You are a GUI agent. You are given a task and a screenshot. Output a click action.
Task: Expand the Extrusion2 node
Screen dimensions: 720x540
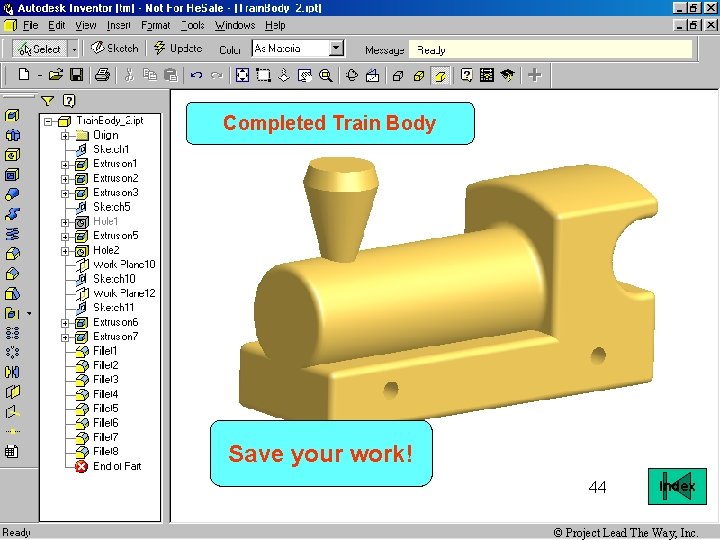click(65, 179)
